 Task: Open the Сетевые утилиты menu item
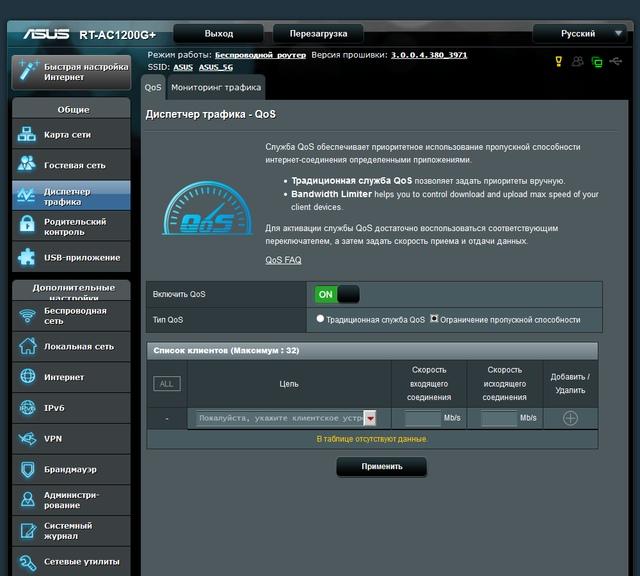(71, 562)
